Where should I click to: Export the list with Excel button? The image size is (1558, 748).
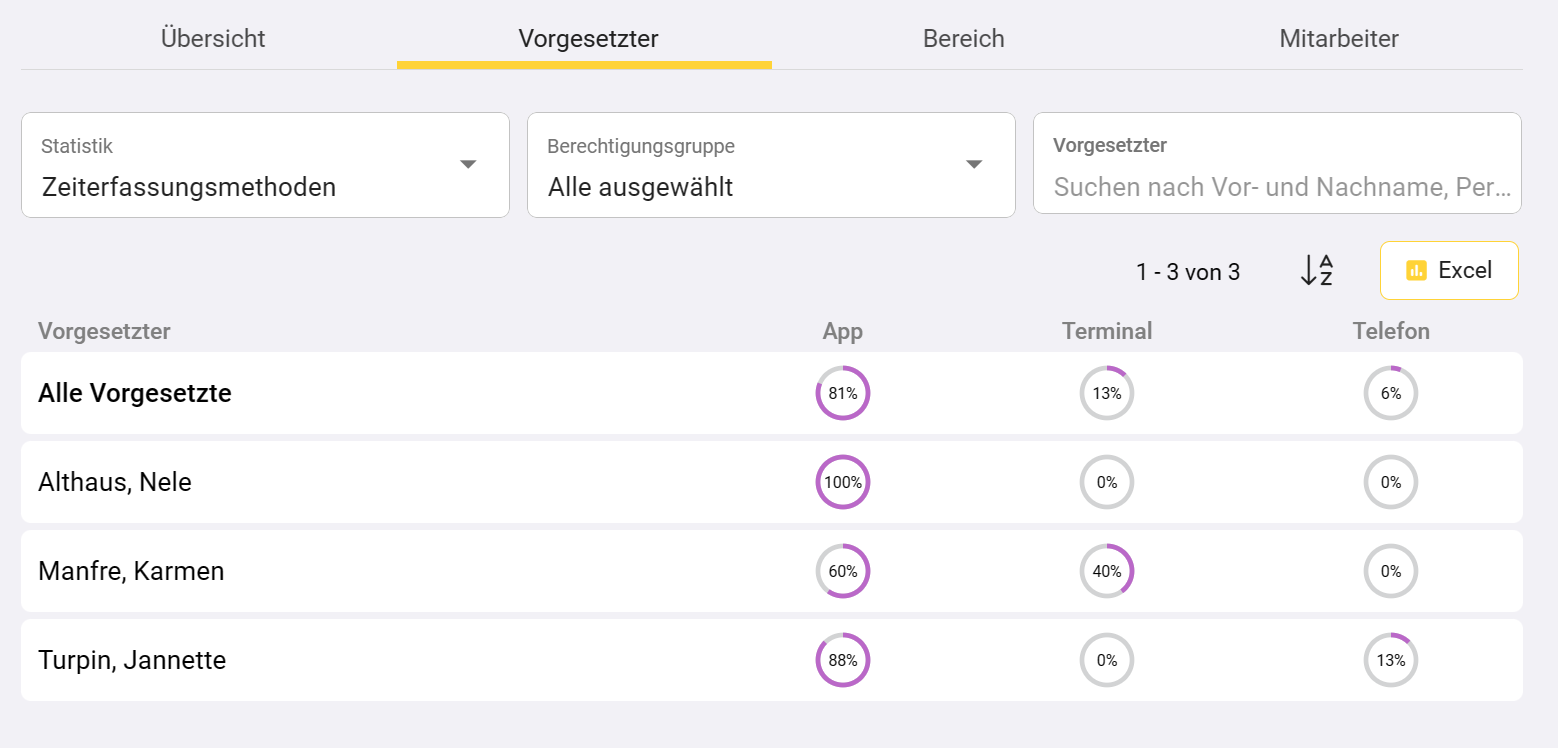(1449, 270)
